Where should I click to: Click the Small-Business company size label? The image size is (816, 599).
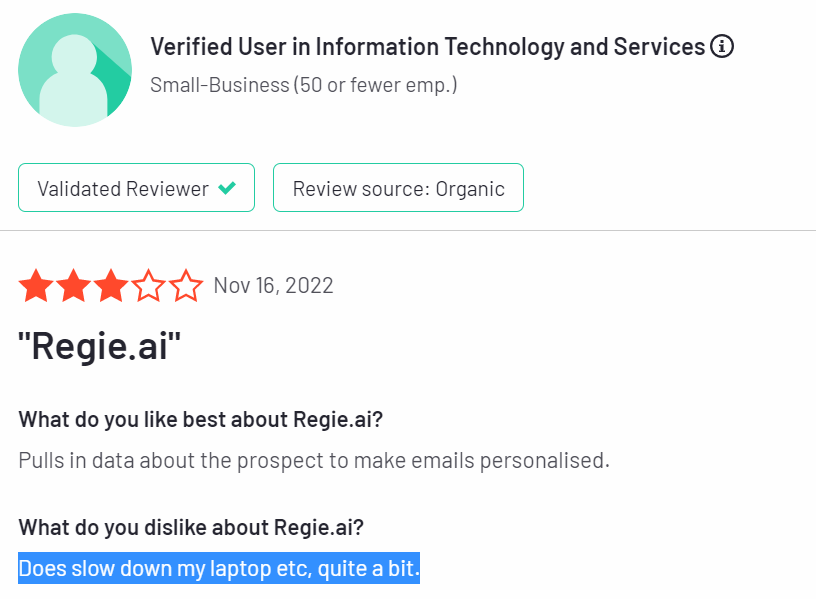[x=302, y=85]
